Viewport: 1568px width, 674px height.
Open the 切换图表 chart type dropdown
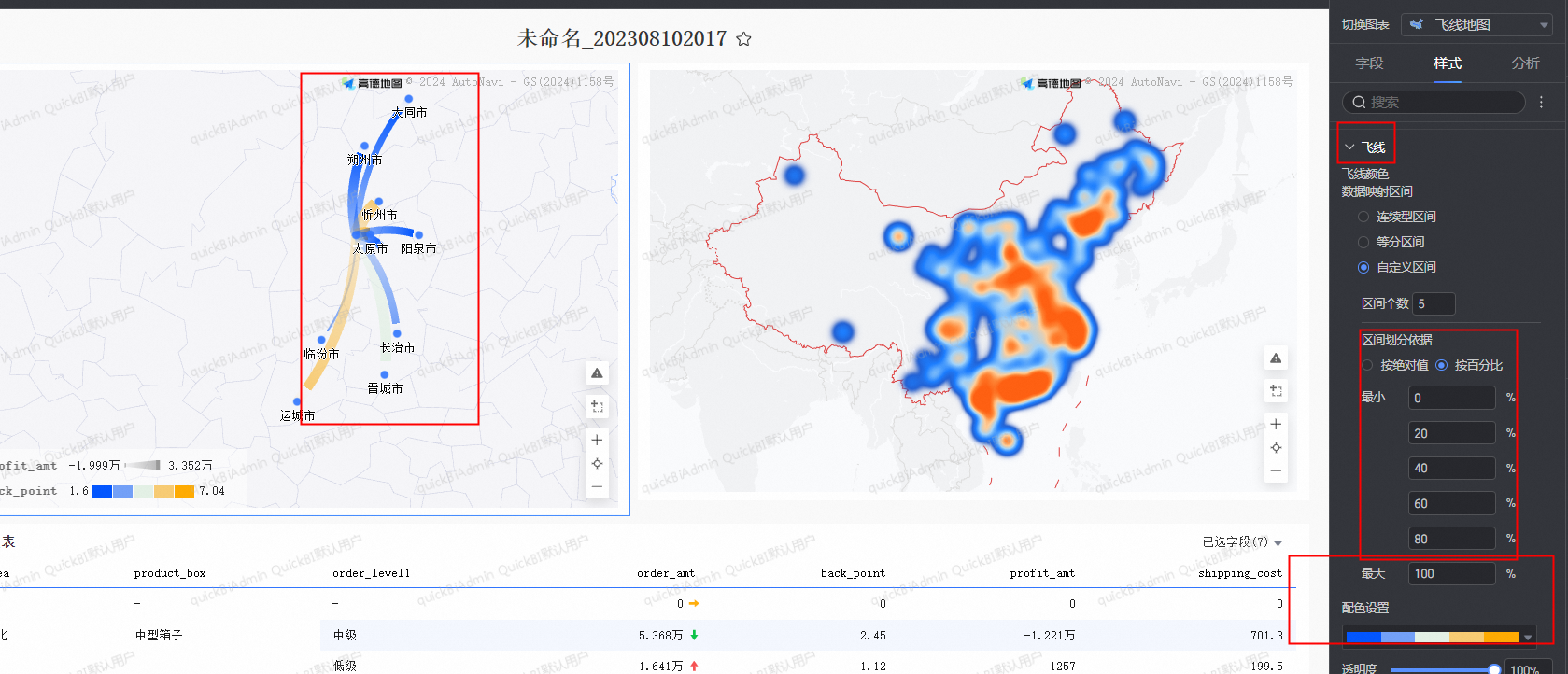[1476, 25]
